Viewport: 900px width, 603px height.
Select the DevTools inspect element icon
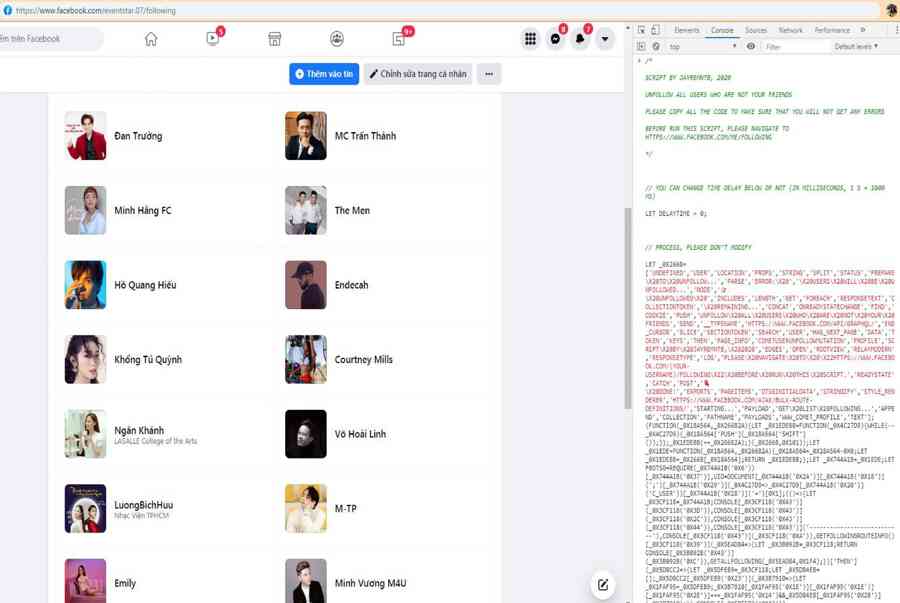[641, 30]
